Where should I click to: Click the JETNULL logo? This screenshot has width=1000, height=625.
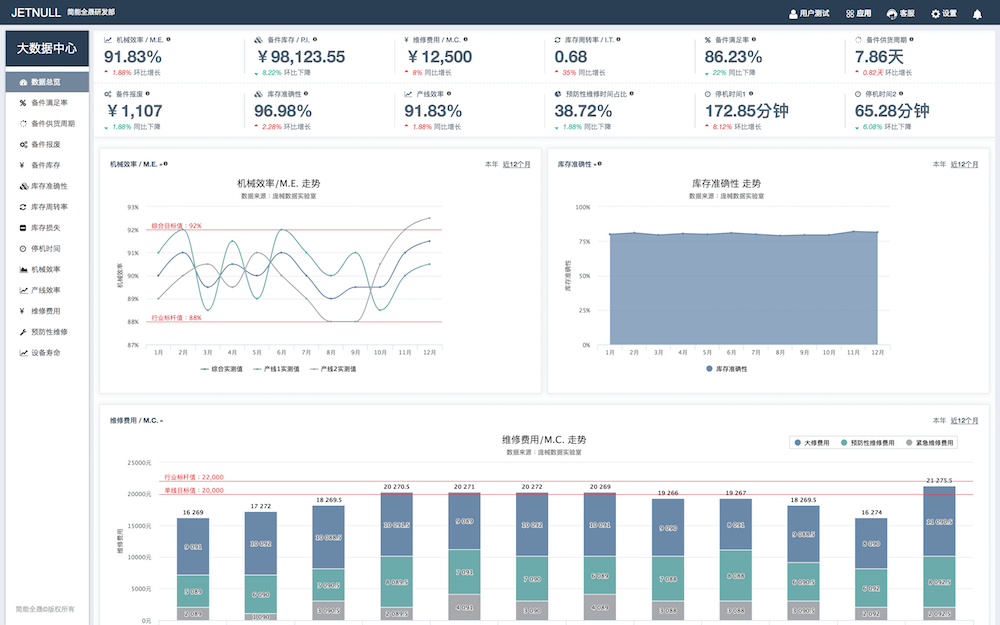point(36,13)
